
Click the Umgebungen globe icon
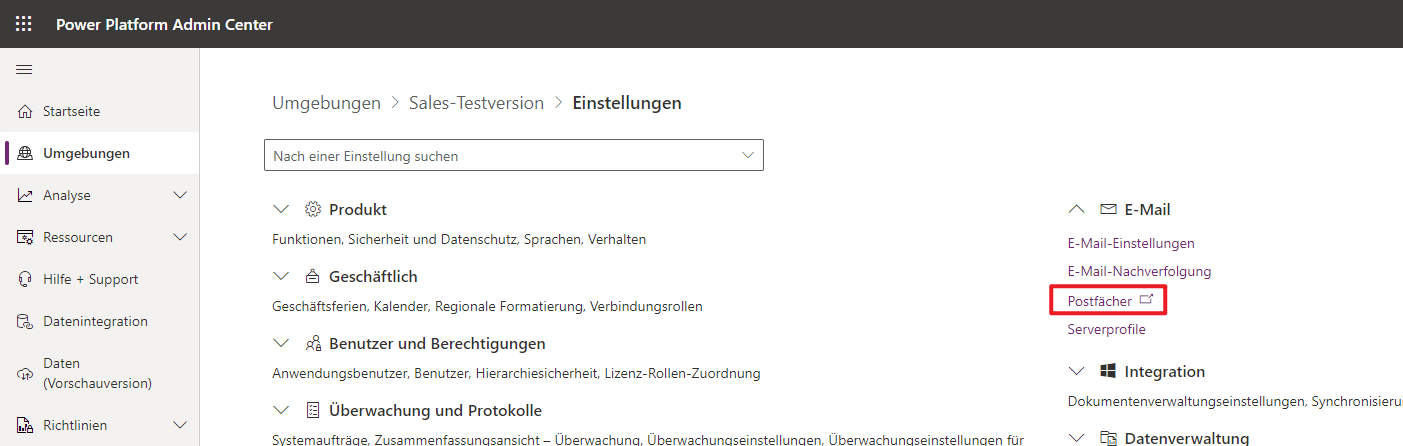point(25,153)
